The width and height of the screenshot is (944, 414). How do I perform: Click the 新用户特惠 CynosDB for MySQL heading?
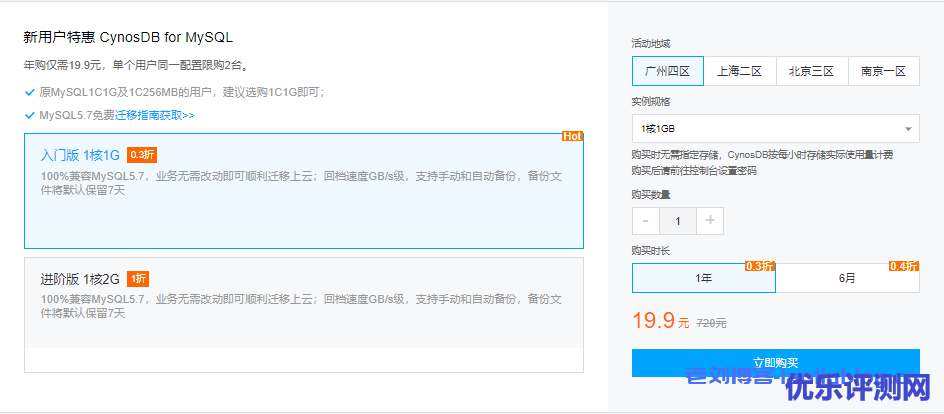pos(128,37)
